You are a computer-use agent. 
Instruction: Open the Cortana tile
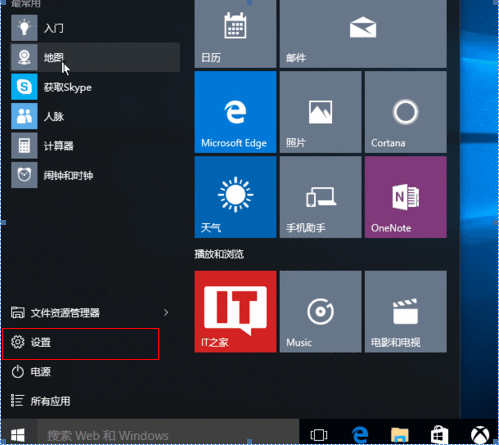click(x=406, y=112)
